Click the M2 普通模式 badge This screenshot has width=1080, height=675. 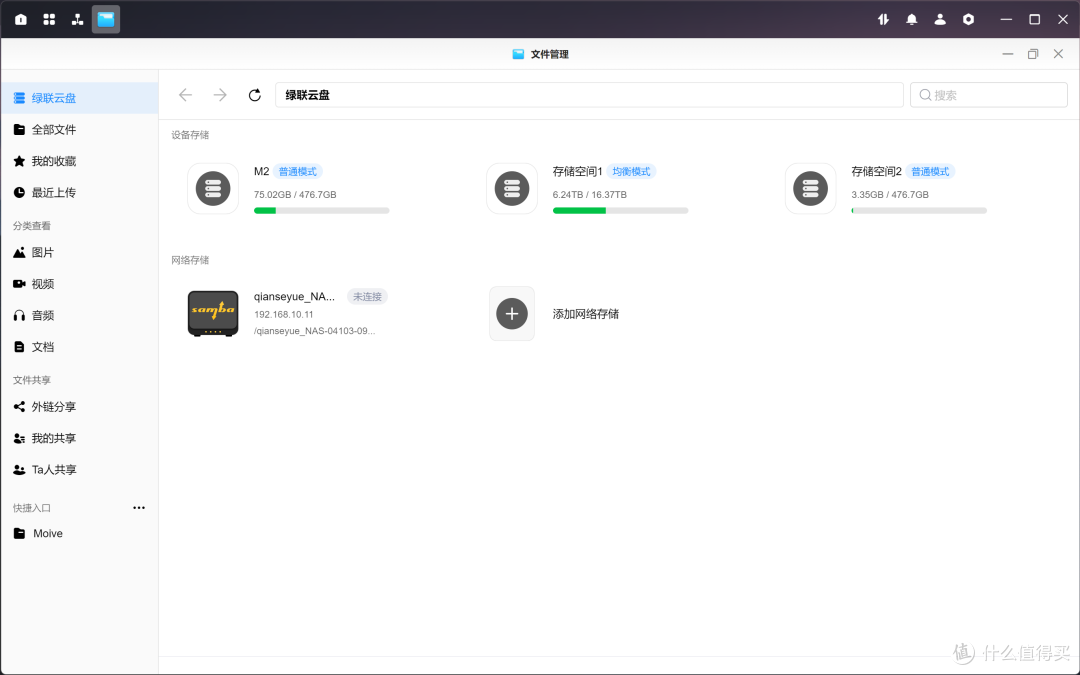[x=298, y=172]
